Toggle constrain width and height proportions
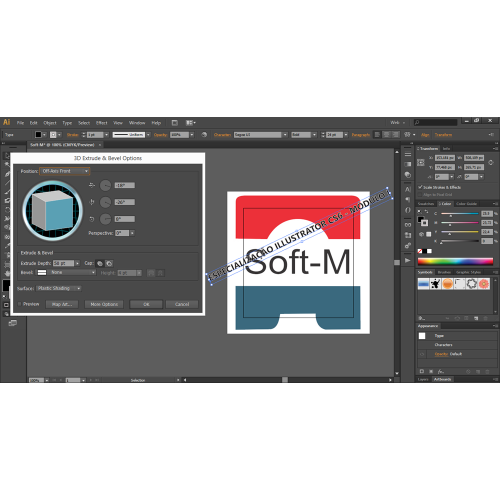Viewport: 500px width, 500px height. pos(491,162)
